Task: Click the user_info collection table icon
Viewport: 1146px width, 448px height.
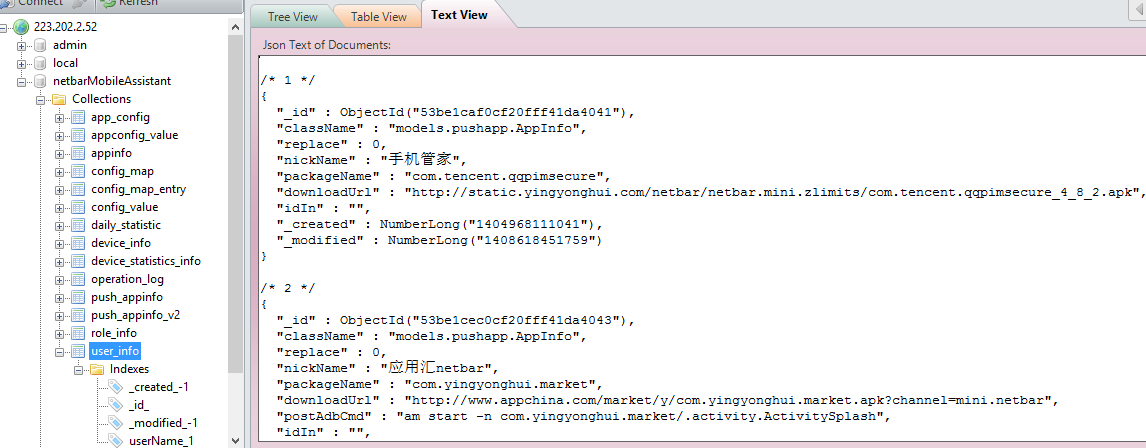Action: click(x=78, y=352)
